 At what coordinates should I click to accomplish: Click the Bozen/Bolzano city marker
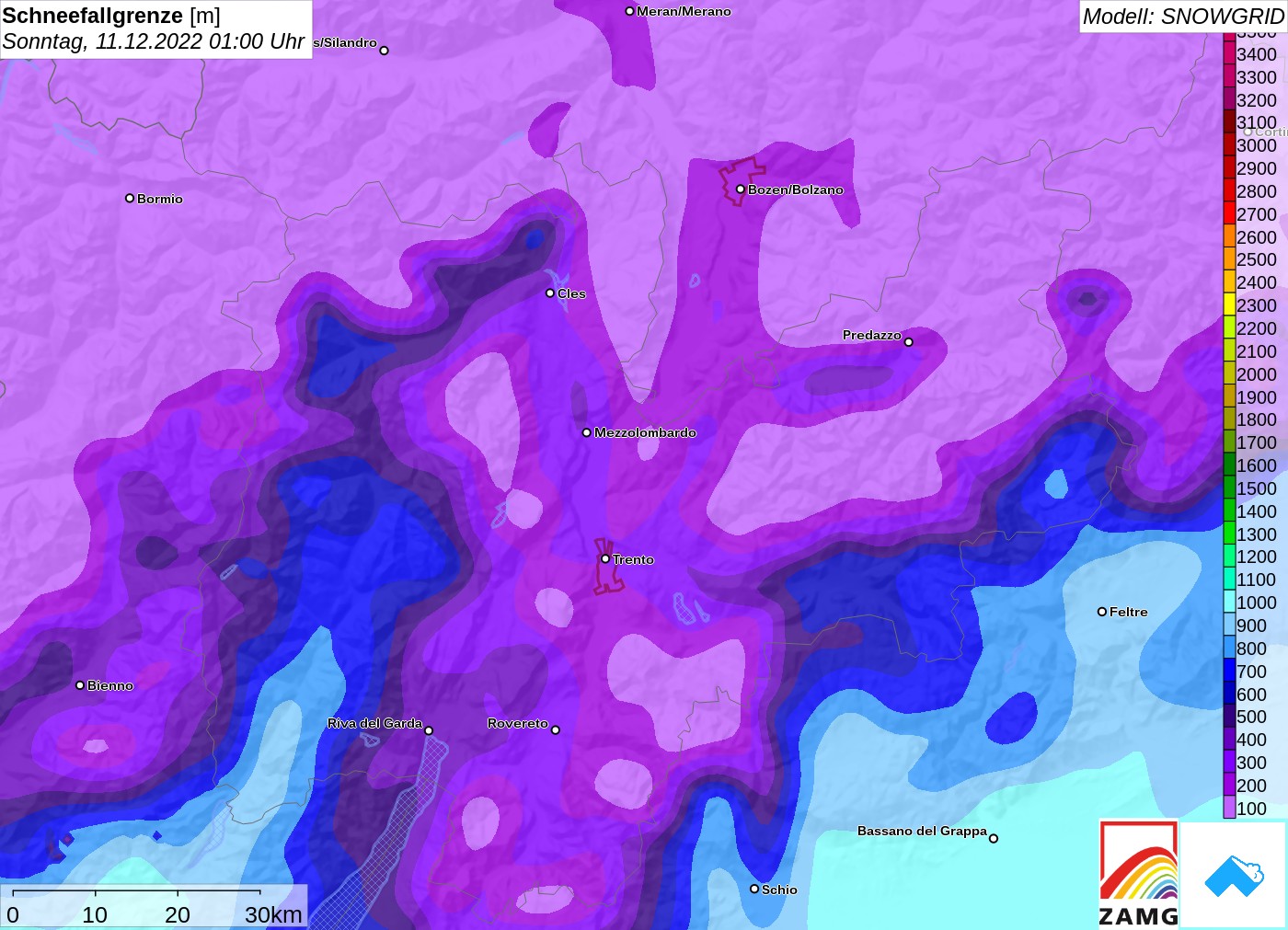click(x=740, y=189)
